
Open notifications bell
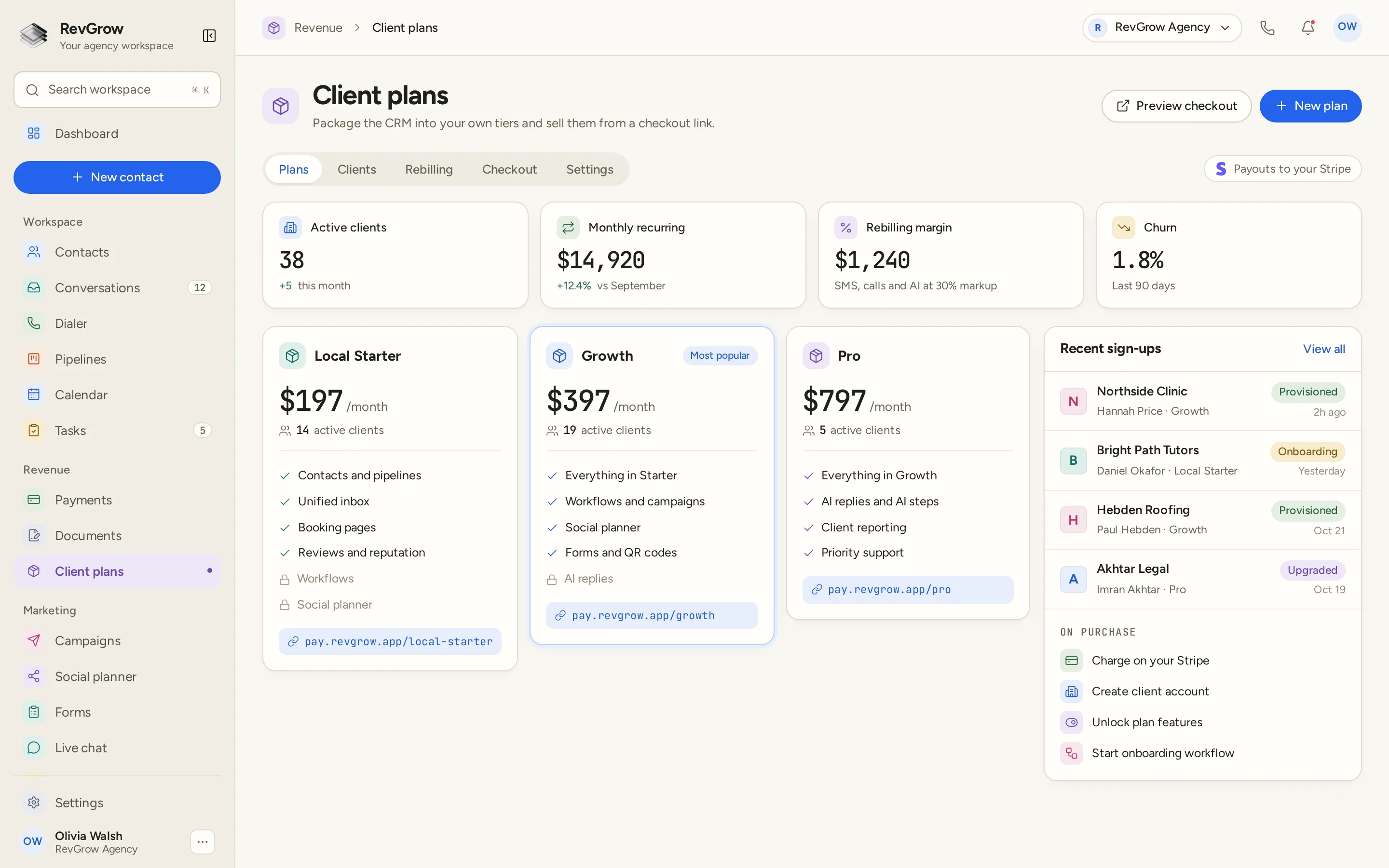1307,27
